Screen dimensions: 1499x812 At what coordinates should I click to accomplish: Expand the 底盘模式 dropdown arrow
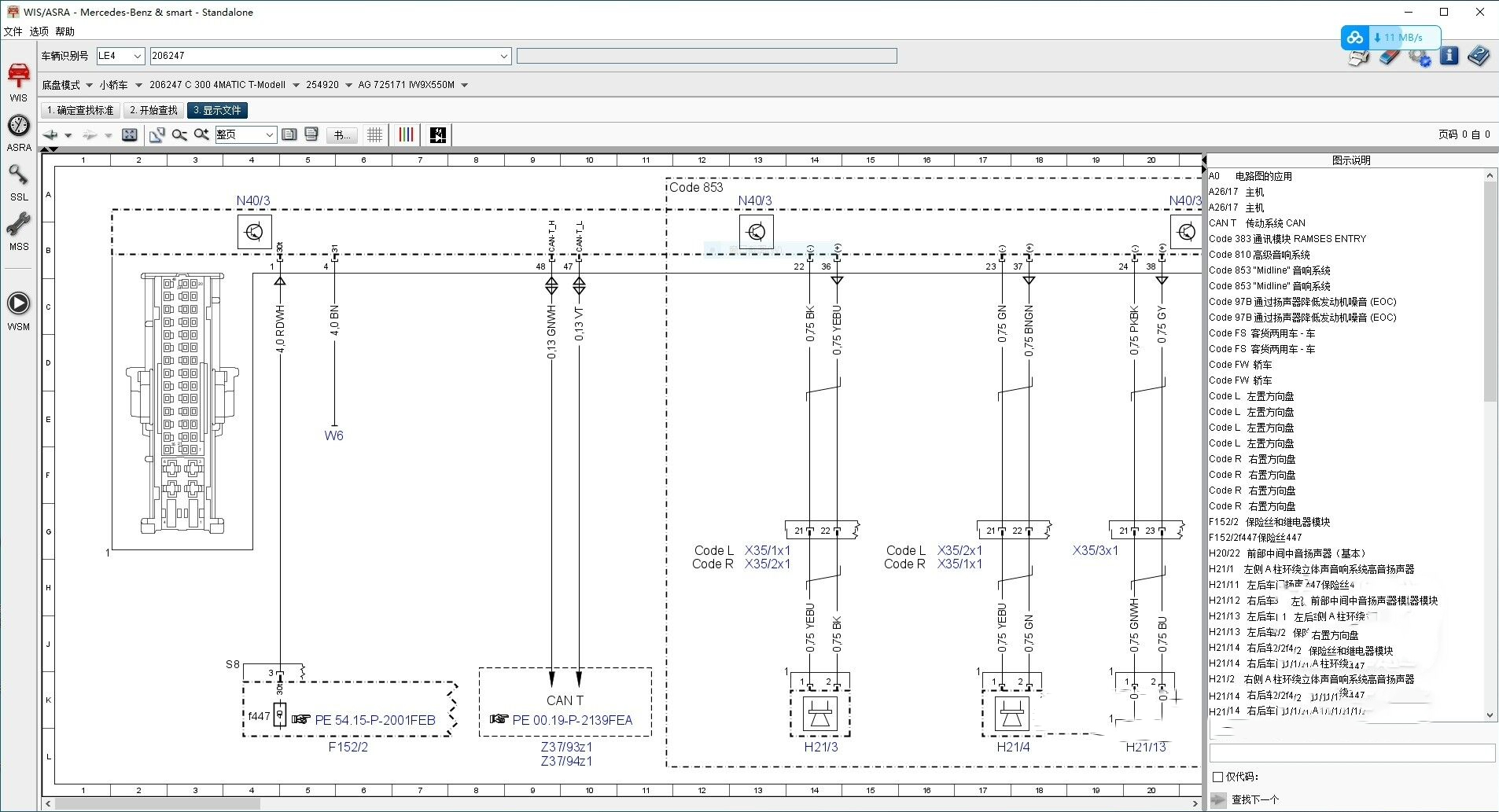[x=90, y=85]
